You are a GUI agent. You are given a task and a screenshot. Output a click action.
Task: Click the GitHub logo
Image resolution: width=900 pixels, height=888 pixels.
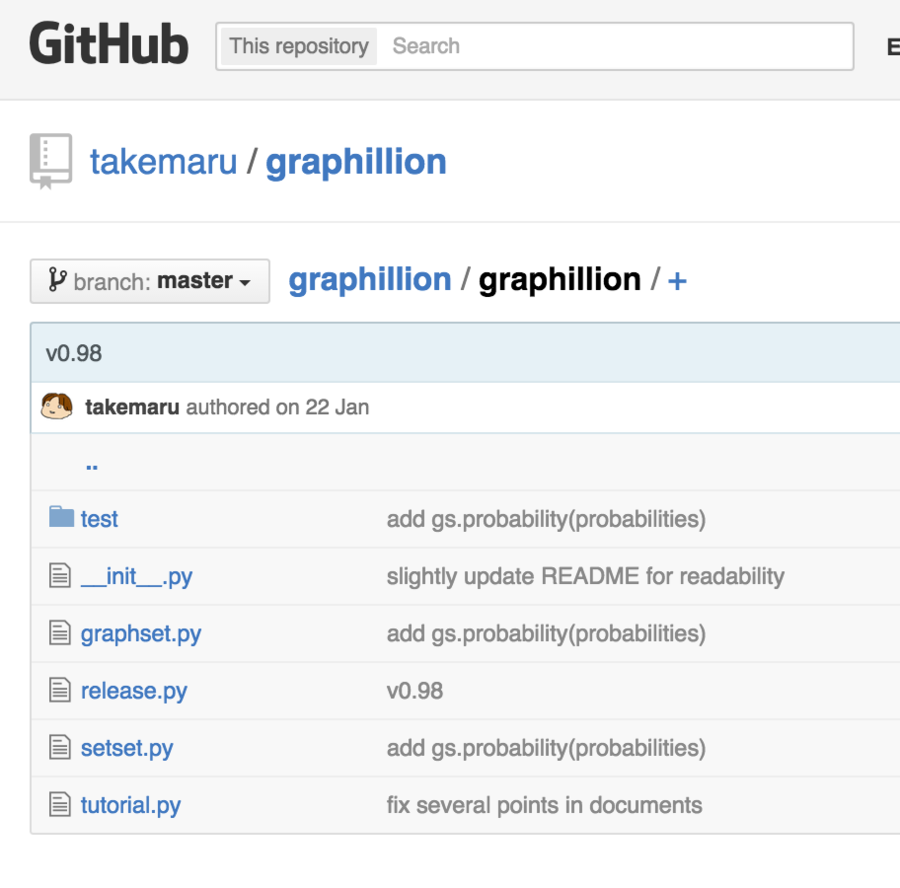tap(108, 44)
